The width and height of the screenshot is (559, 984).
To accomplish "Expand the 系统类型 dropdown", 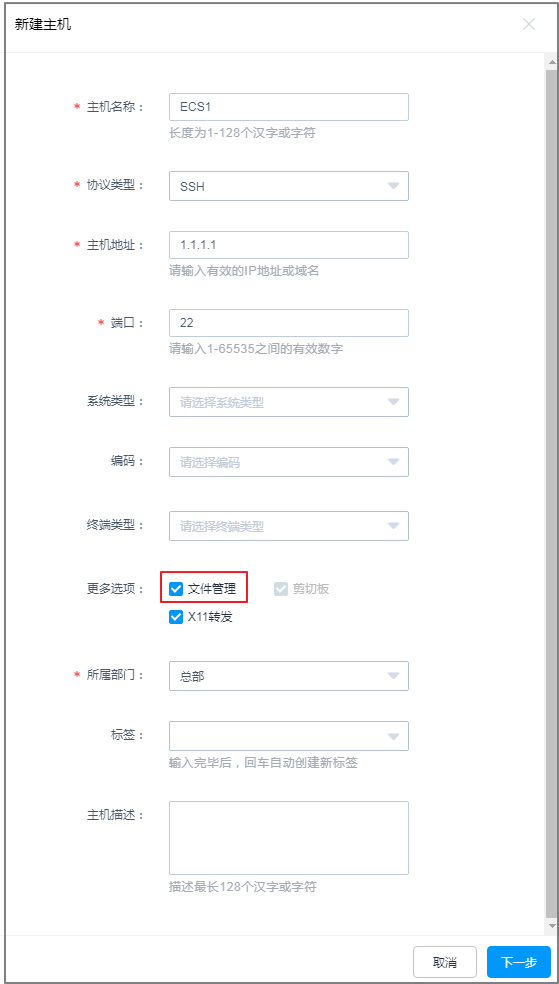I will pos(289,402).
